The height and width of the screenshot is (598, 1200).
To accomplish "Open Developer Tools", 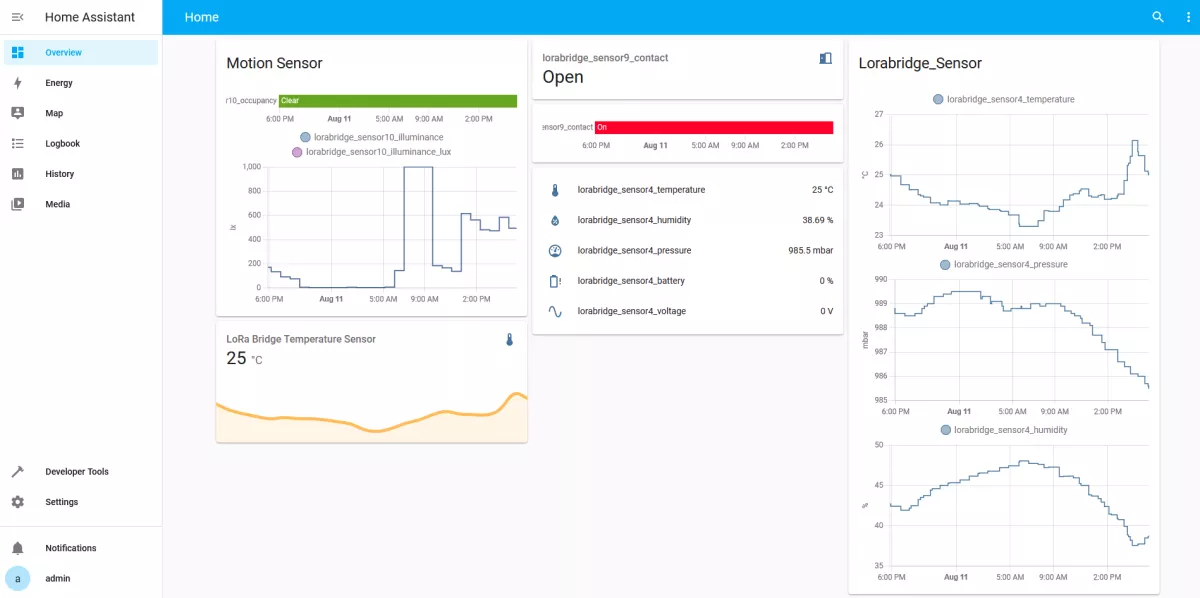I will click(16, 471).
